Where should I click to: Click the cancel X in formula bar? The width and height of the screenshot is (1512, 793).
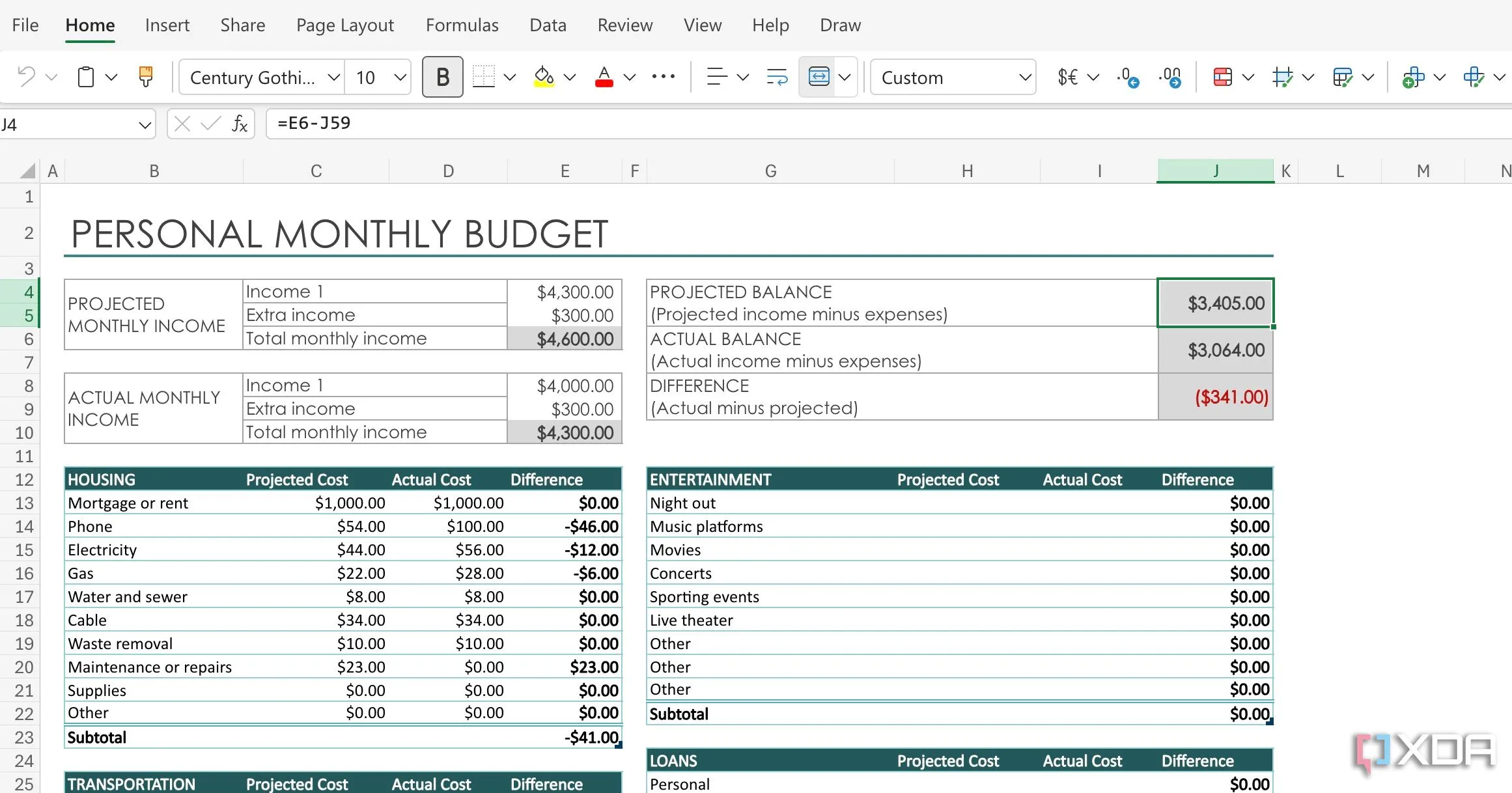[x=182, y=124]
